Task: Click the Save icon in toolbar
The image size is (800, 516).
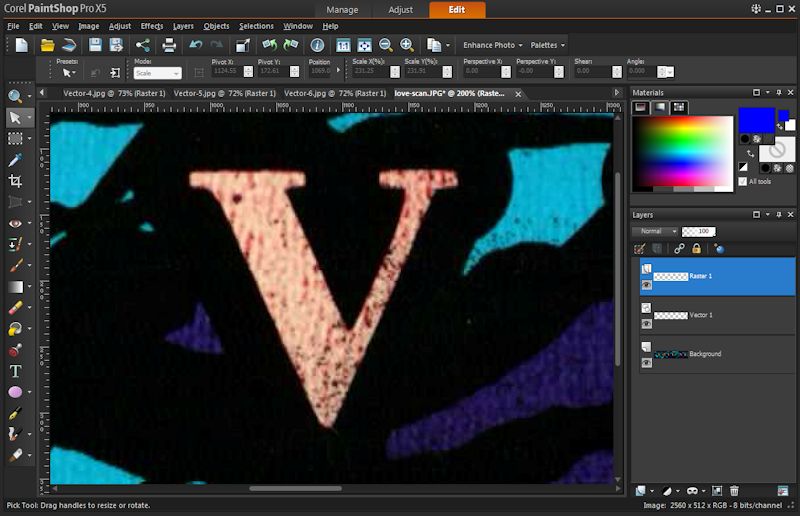Action: click(95, 45)
